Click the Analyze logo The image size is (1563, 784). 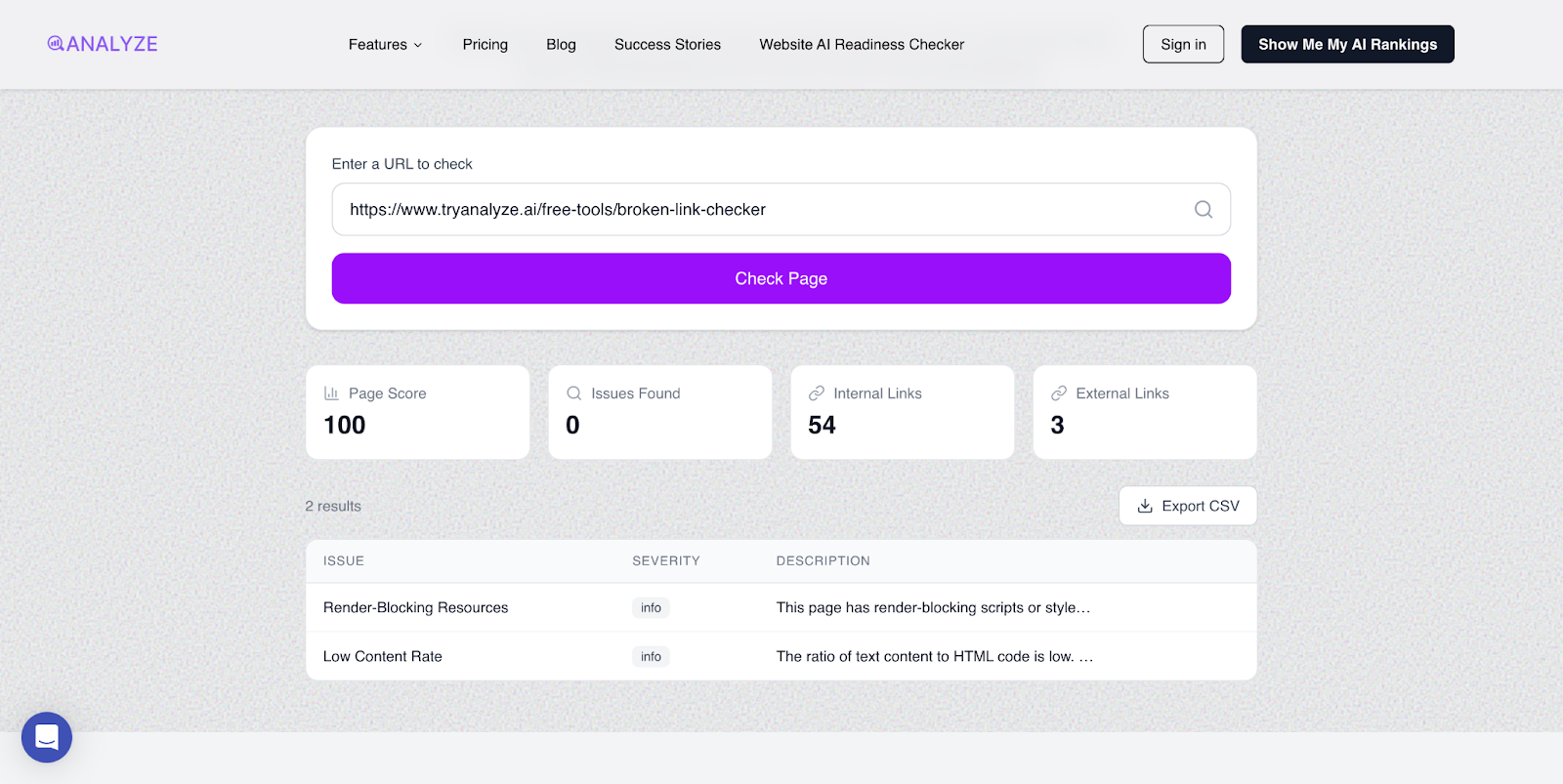(103, 44)
